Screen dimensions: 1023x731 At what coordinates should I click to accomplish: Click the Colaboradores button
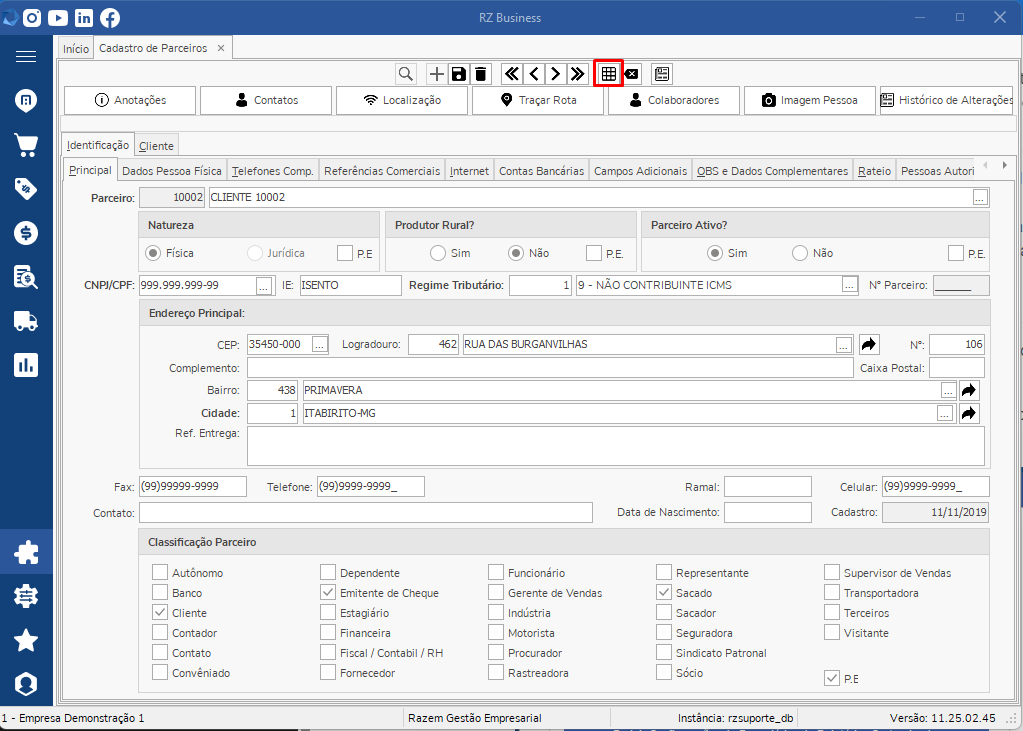(x=674, y=101)
